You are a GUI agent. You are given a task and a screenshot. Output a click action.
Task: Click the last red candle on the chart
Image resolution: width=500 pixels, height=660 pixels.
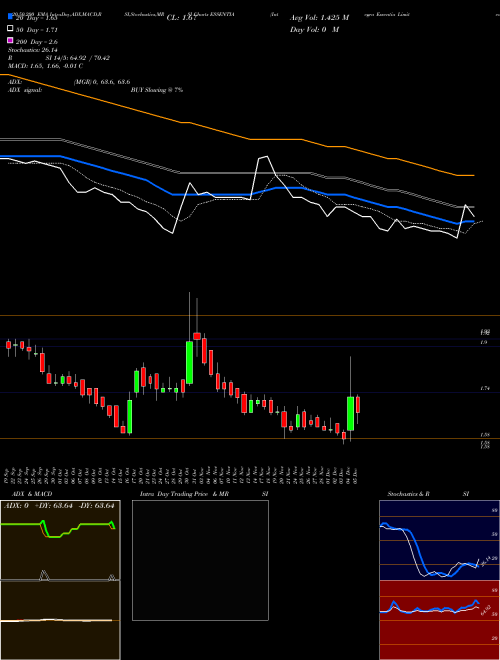358,405
